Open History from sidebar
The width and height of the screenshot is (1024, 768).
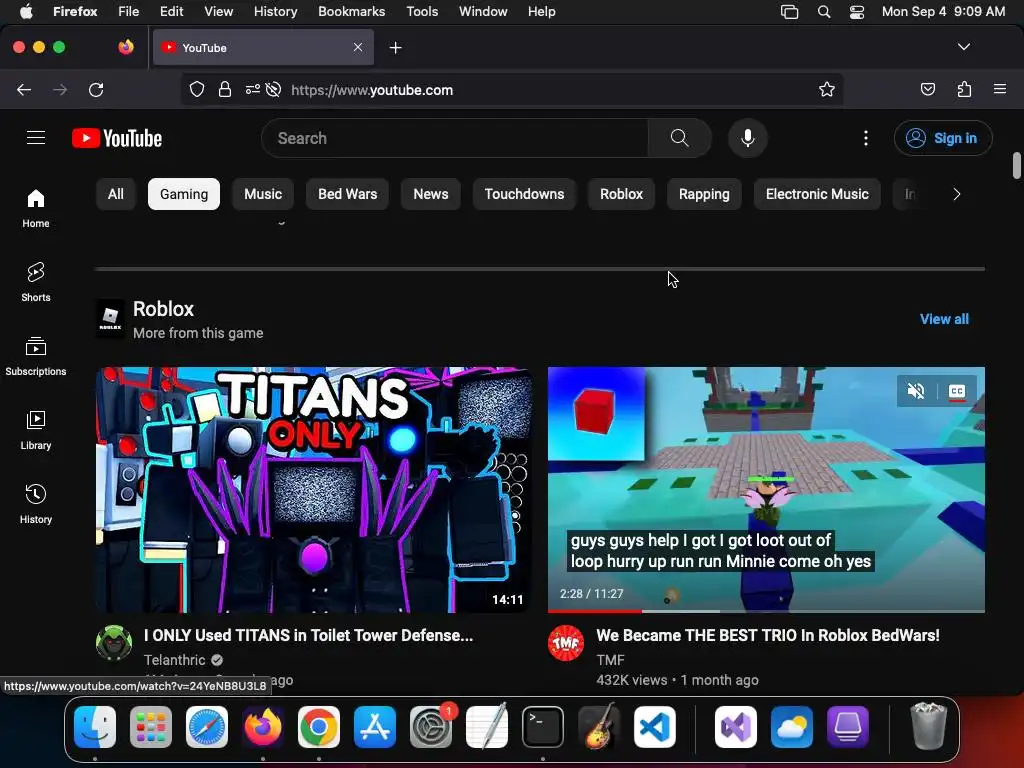36,504
